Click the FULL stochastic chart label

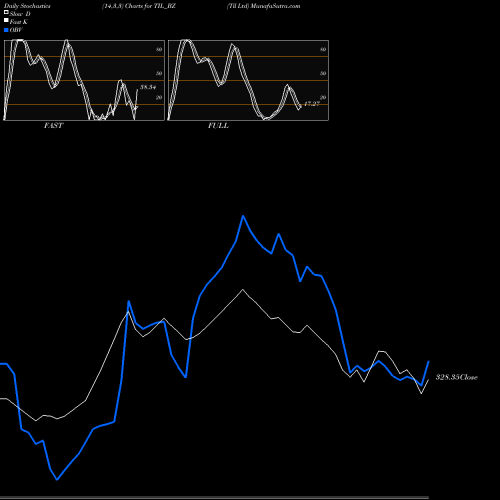point(218,125)
